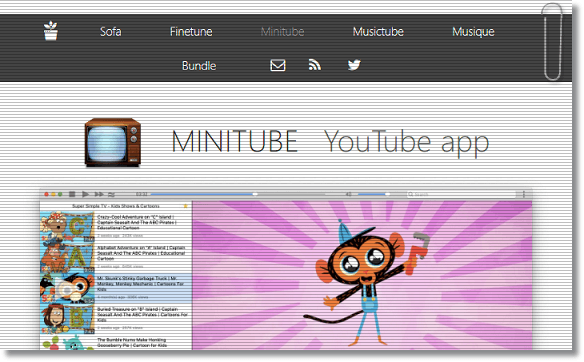Select the Crazy-Cool Adventure on C Island video
This screenshot has height=362, width=584.
click(x=116, y=226)
